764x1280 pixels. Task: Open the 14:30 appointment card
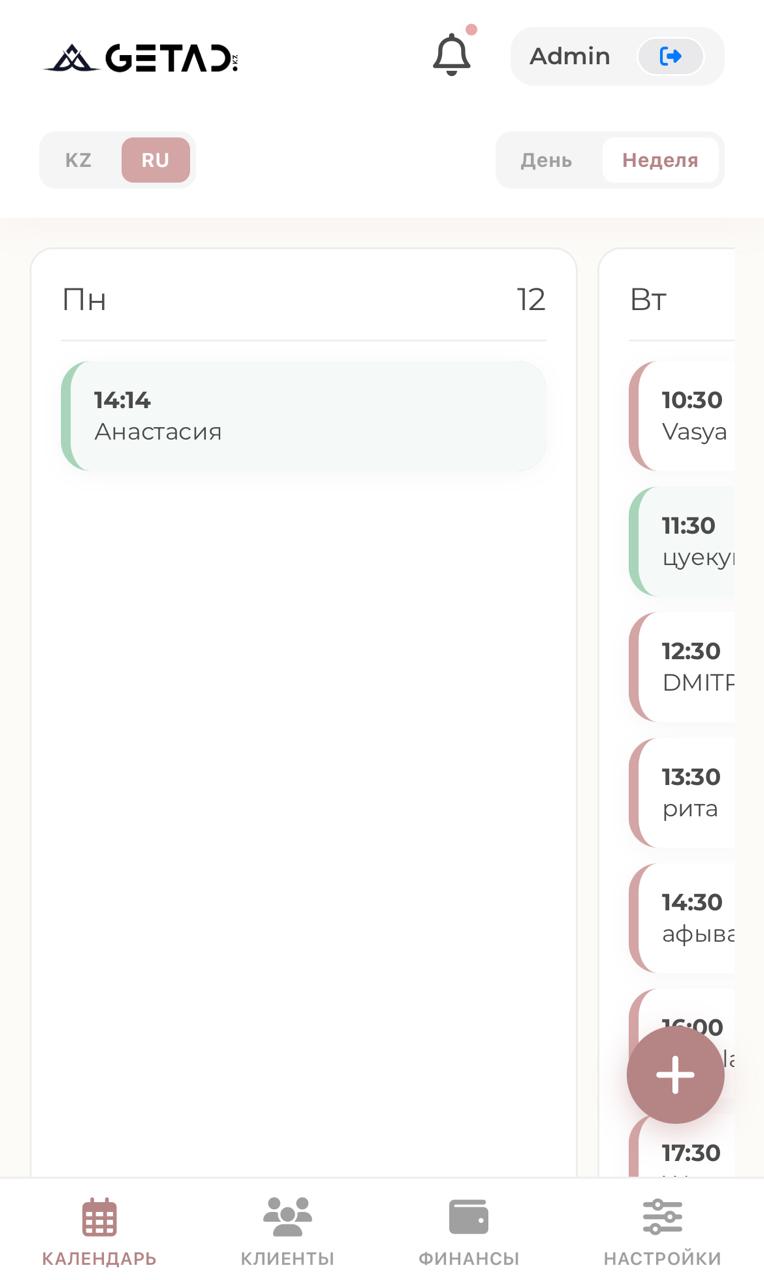coord(685,918)
